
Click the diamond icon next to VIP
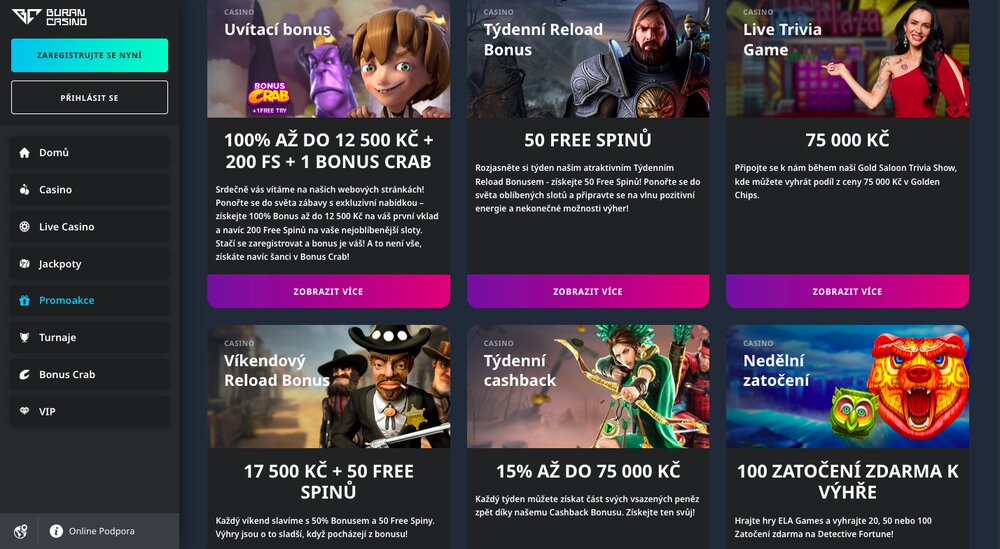pos(24,411)
